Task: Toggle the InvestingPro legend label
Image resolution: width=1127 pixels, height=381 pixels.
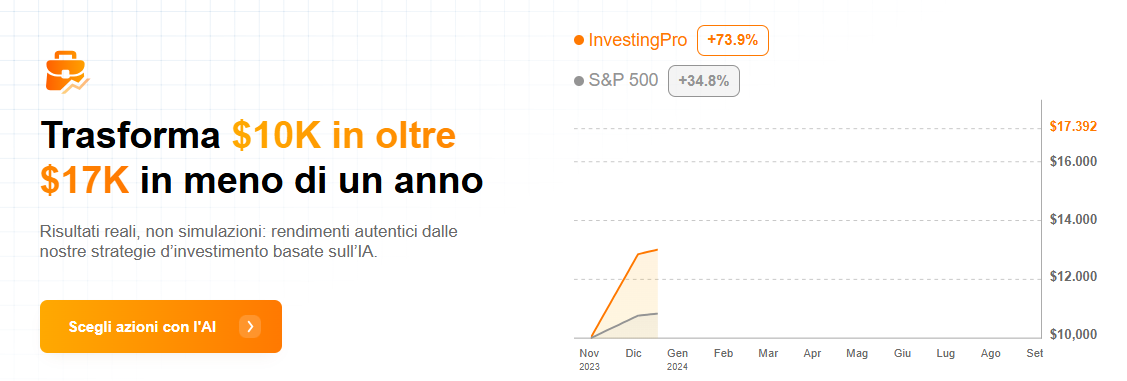Action: click(x=638, y=40)
